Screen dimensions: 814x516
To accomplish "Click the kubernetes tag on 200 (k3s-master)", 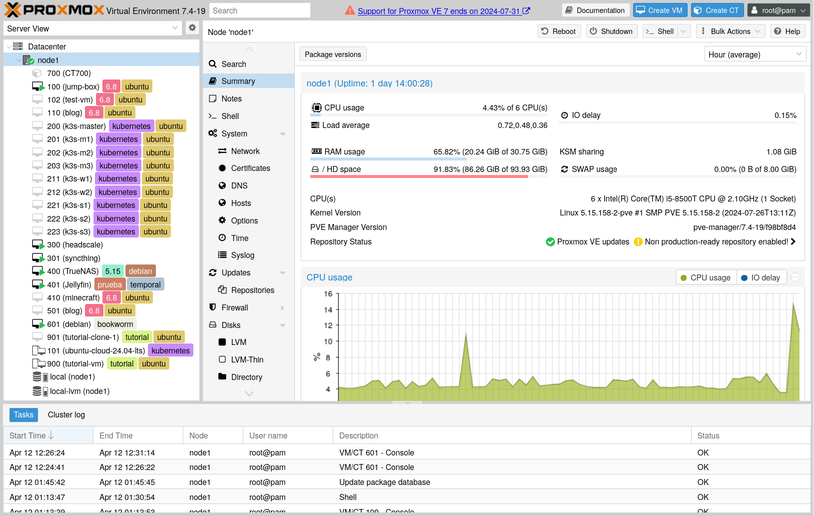I will (x=131, y=126).
